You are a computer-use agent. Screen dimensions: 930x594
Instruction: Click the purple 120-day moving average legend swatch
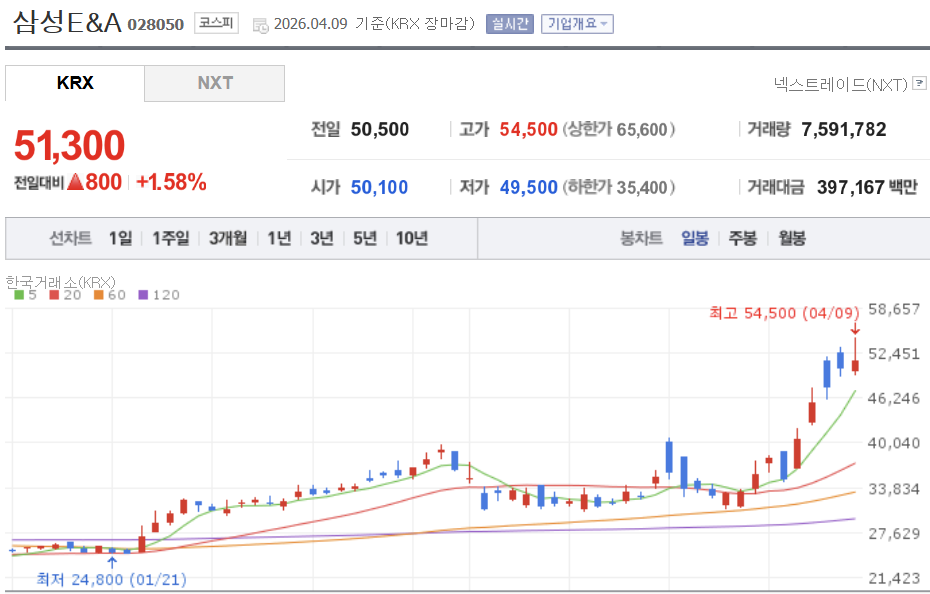tap(143, 295)
